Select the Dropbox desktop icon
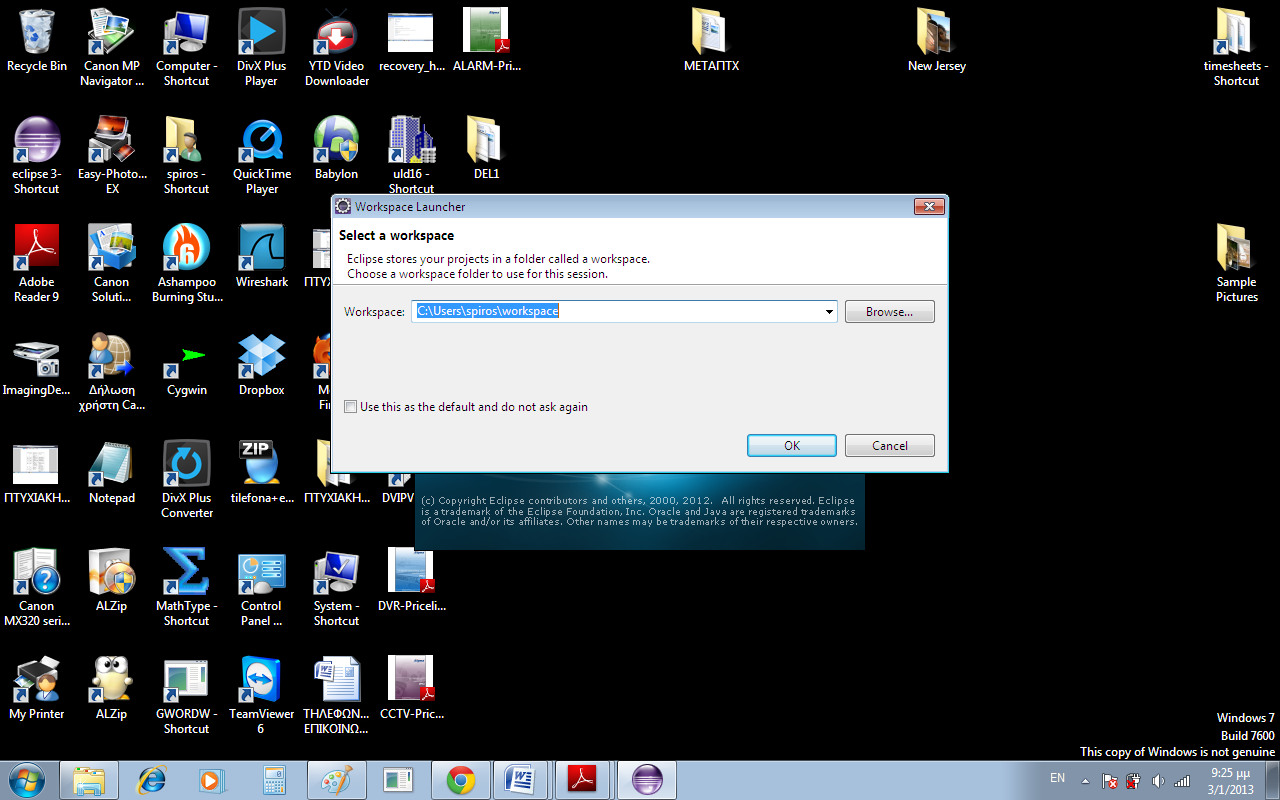This screenshot has height=800, width=1280. click(x=261, y=365)
